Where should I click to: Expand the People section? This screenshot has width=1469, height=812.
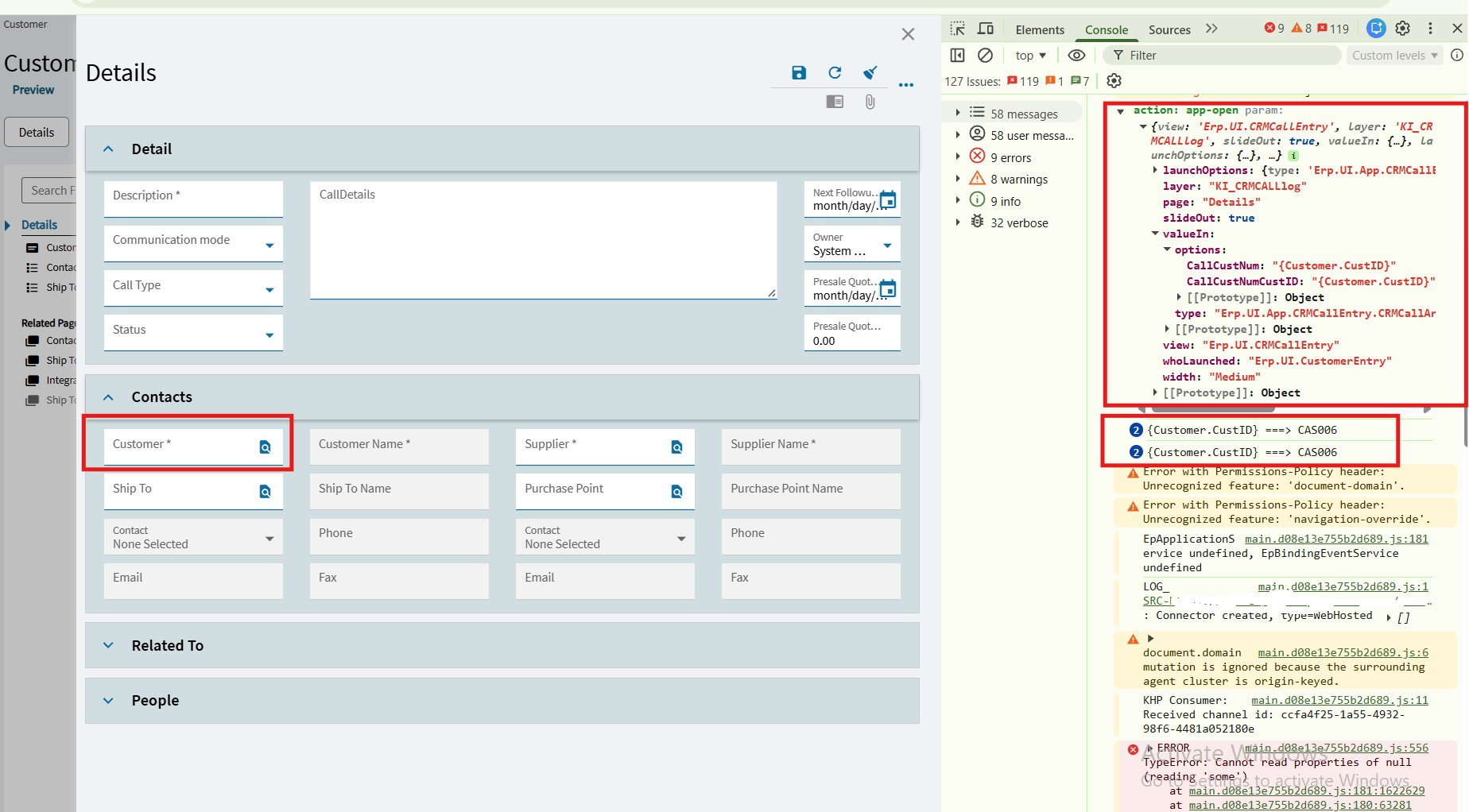coord(109,700)
